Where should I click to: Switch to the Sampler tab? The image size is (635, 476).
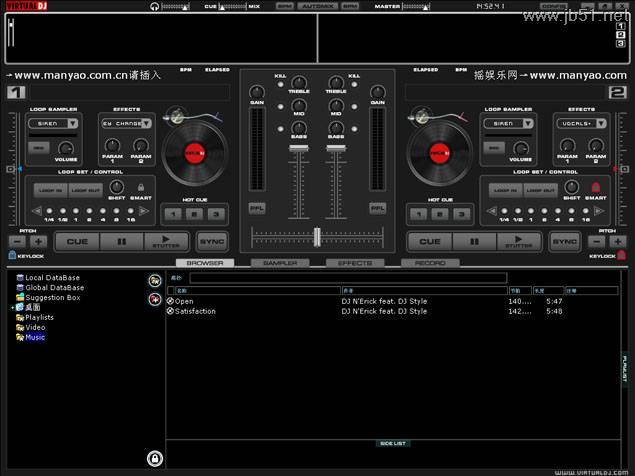tap(279, 263)
